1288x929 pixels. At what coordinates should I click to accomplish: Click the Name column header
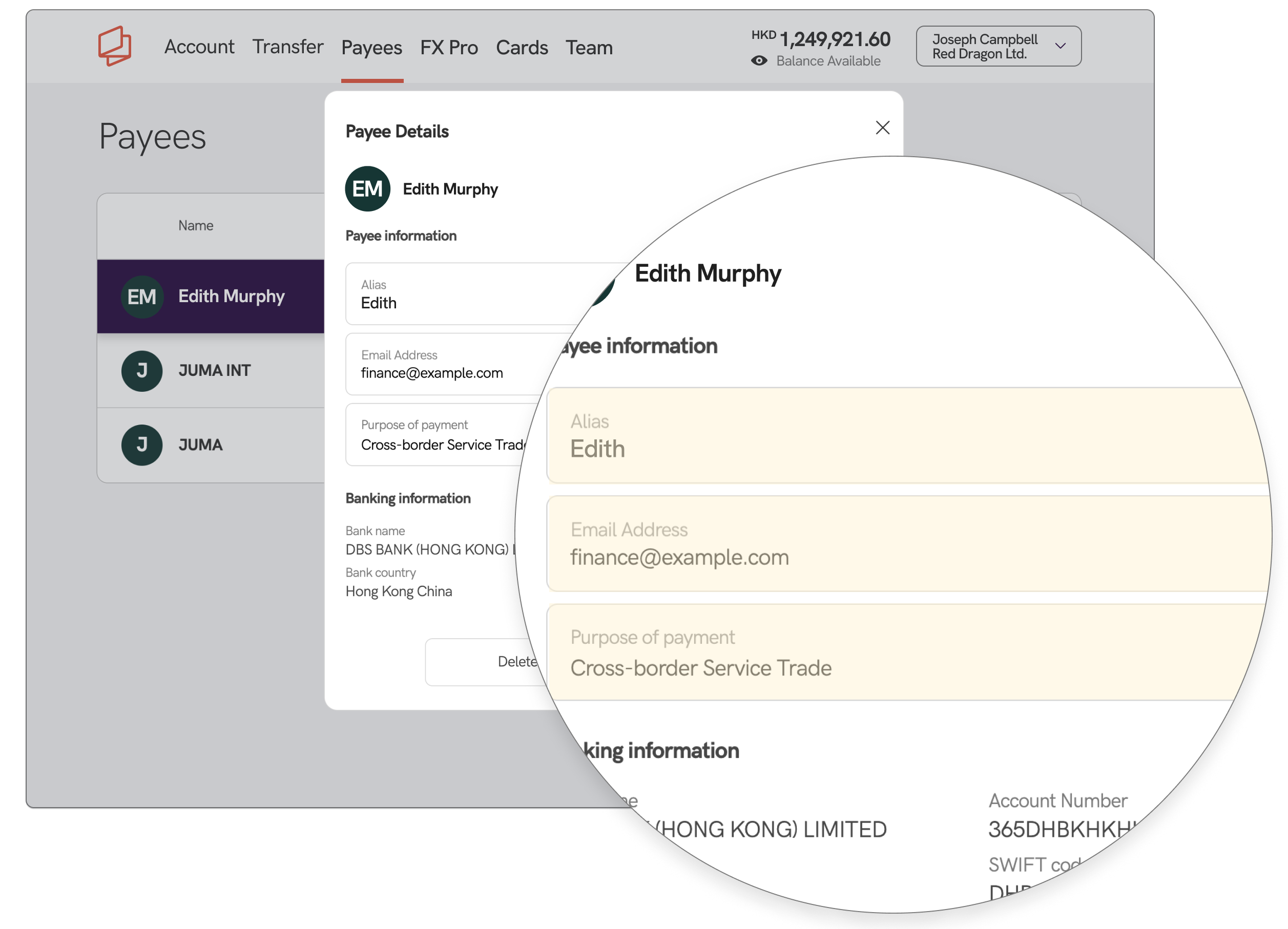point(195,225)
